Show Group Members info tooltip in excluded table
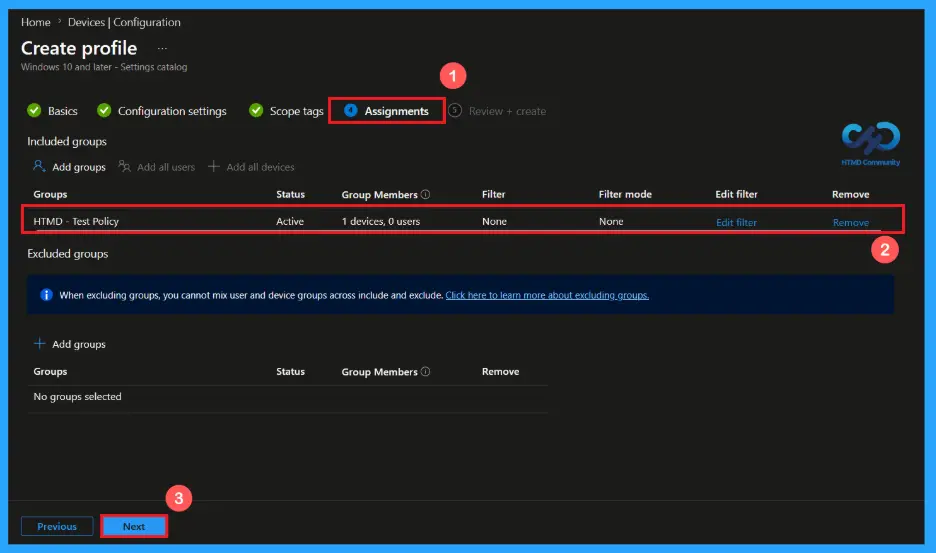The height and width of the screenshot is (553, 936). pos(426,371)
